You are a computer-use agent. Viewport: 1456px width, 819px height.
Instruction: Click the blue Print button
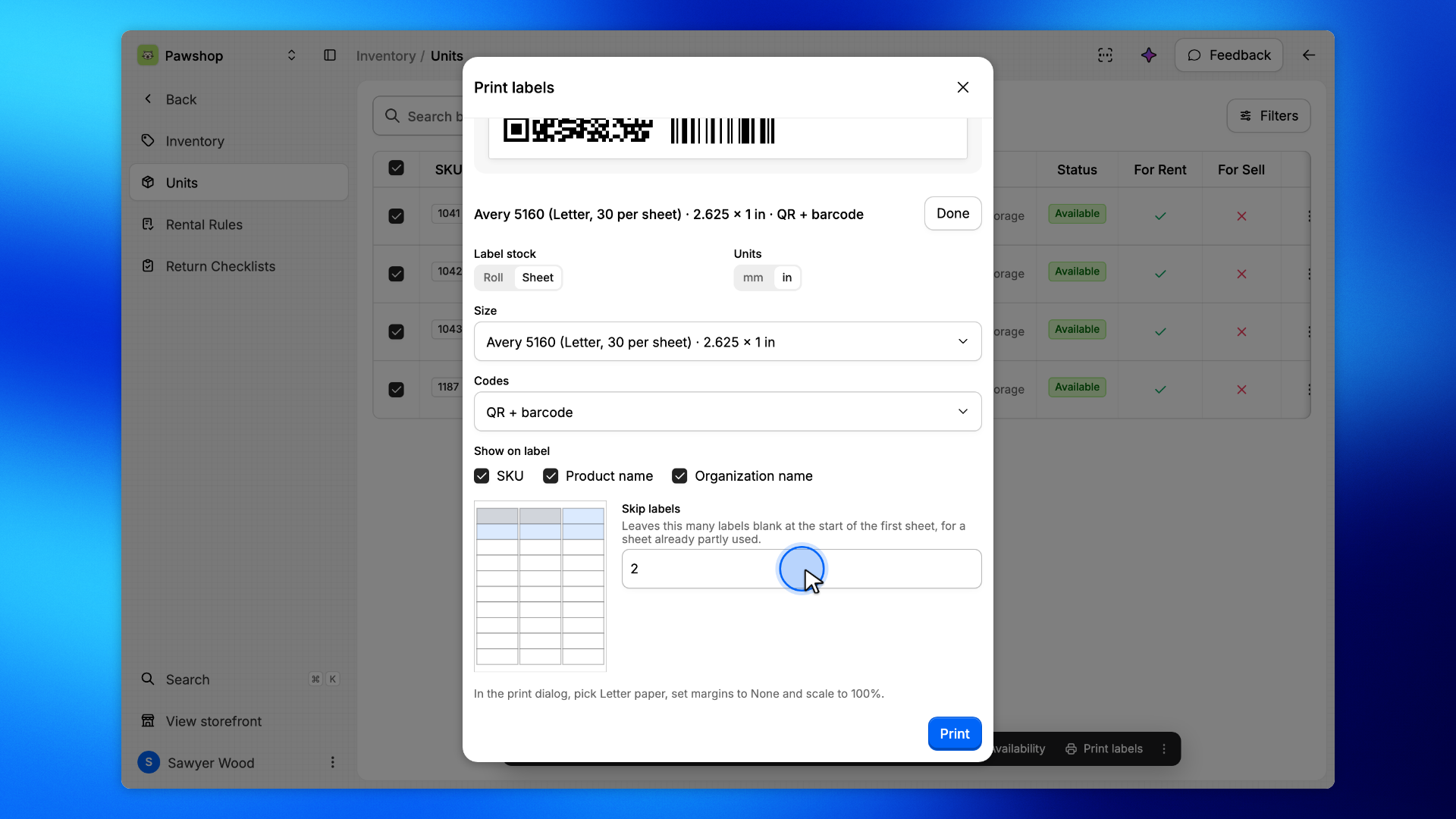(954, 734)
